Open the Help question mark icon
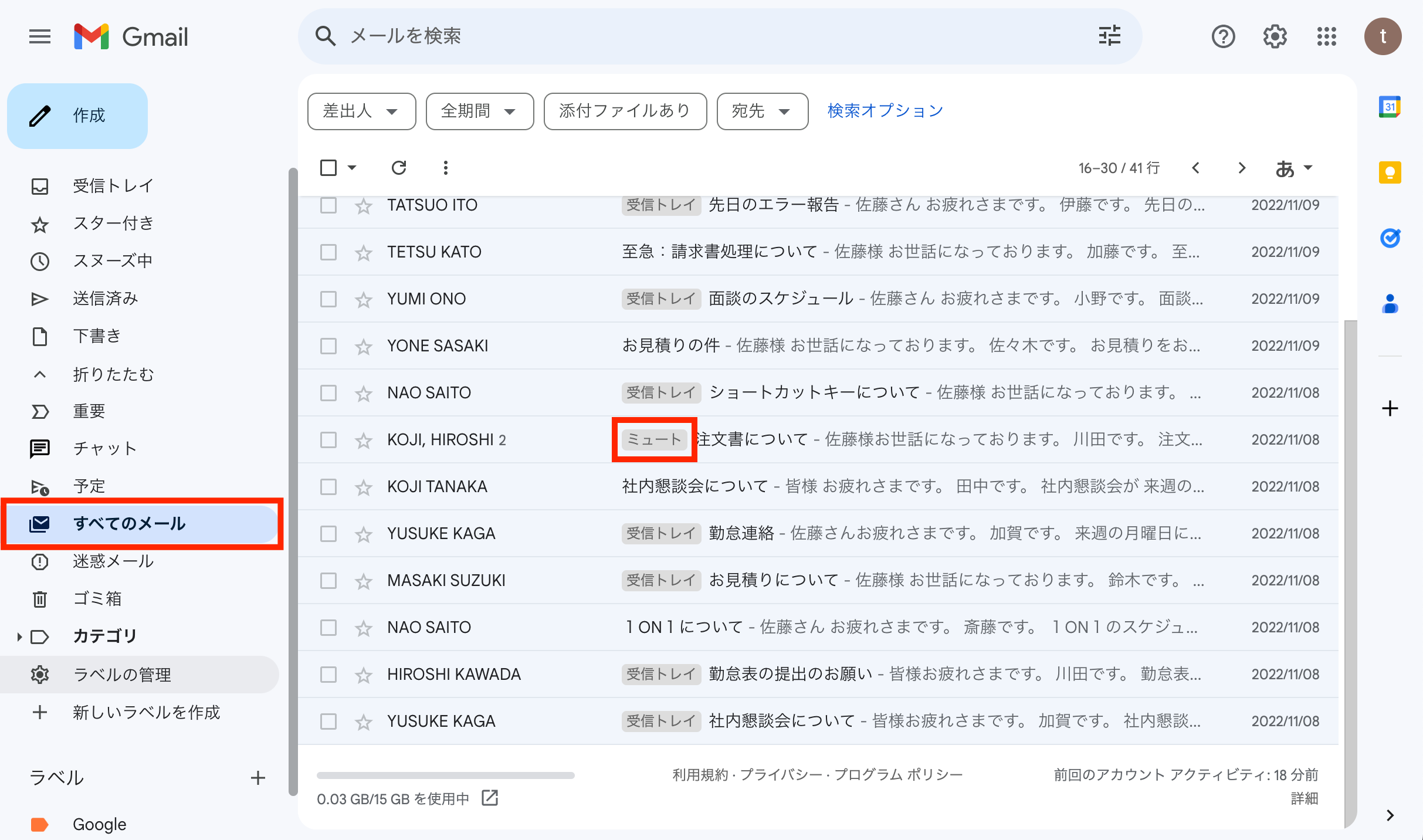The image size is (1423, 840). pyautogui.click(x=1223, y=36)
